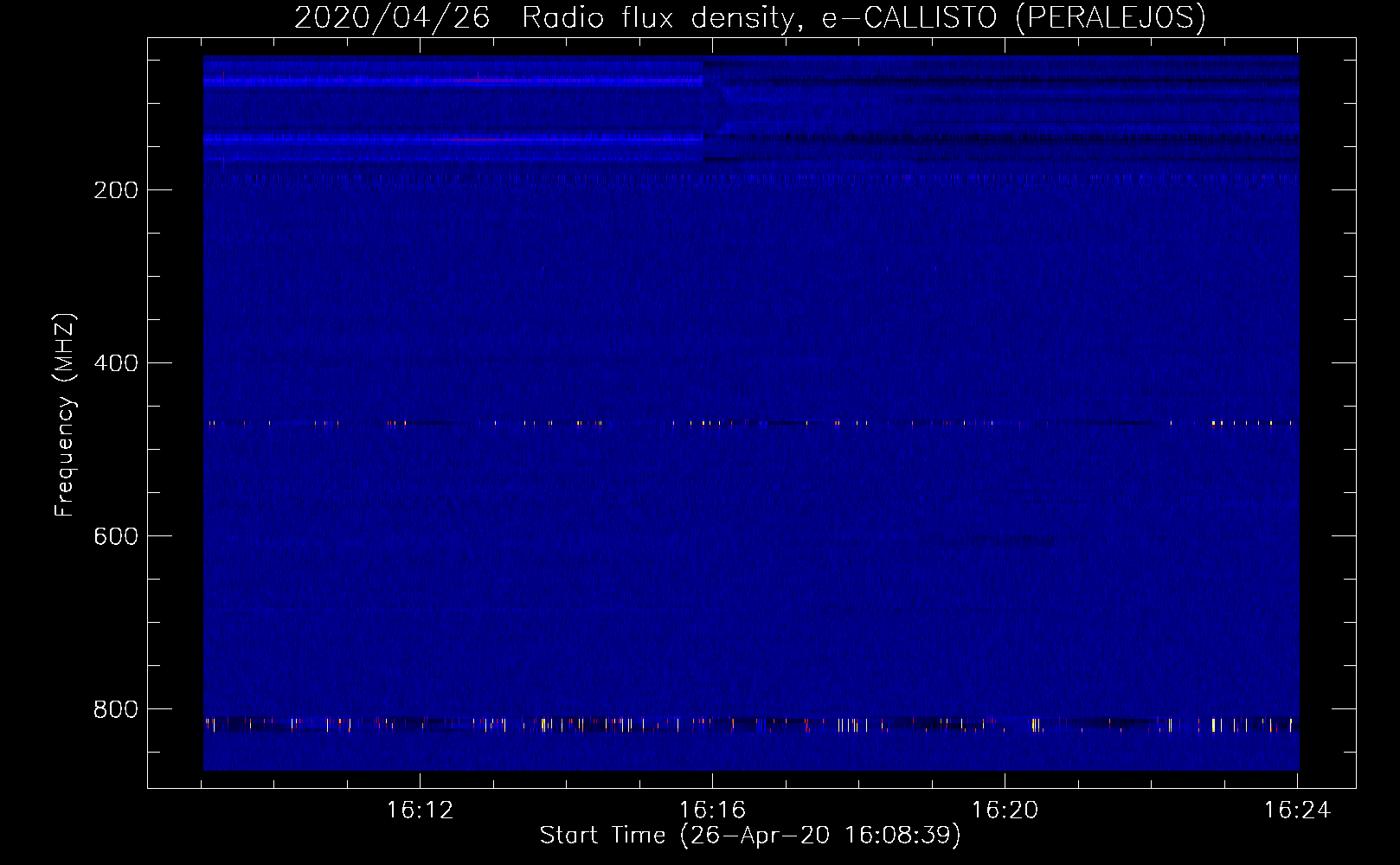Click the spectrogram center between 400 and 600 MHz

tap(751, 450)
